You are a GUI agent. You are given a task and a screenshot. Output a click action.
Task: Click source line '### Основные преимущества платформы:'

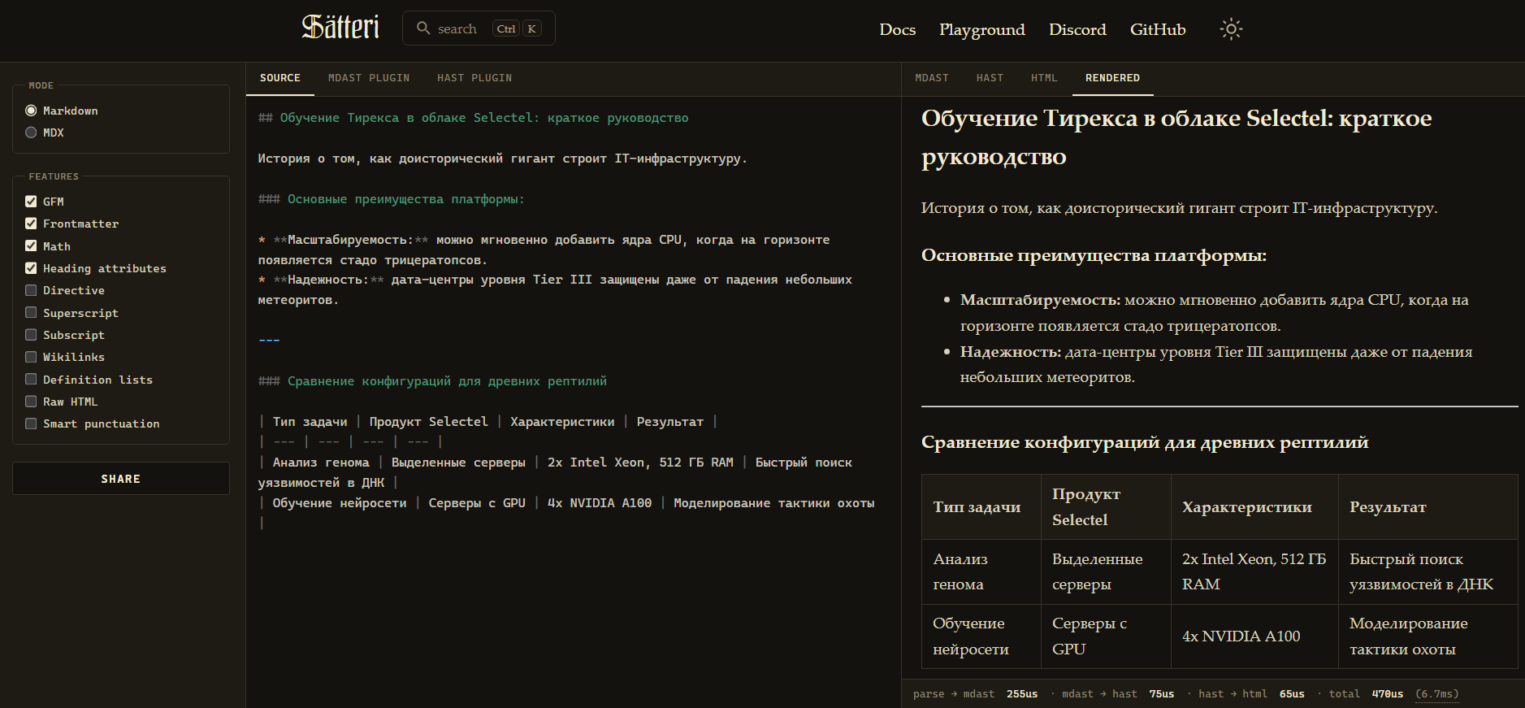coord(391,199)
